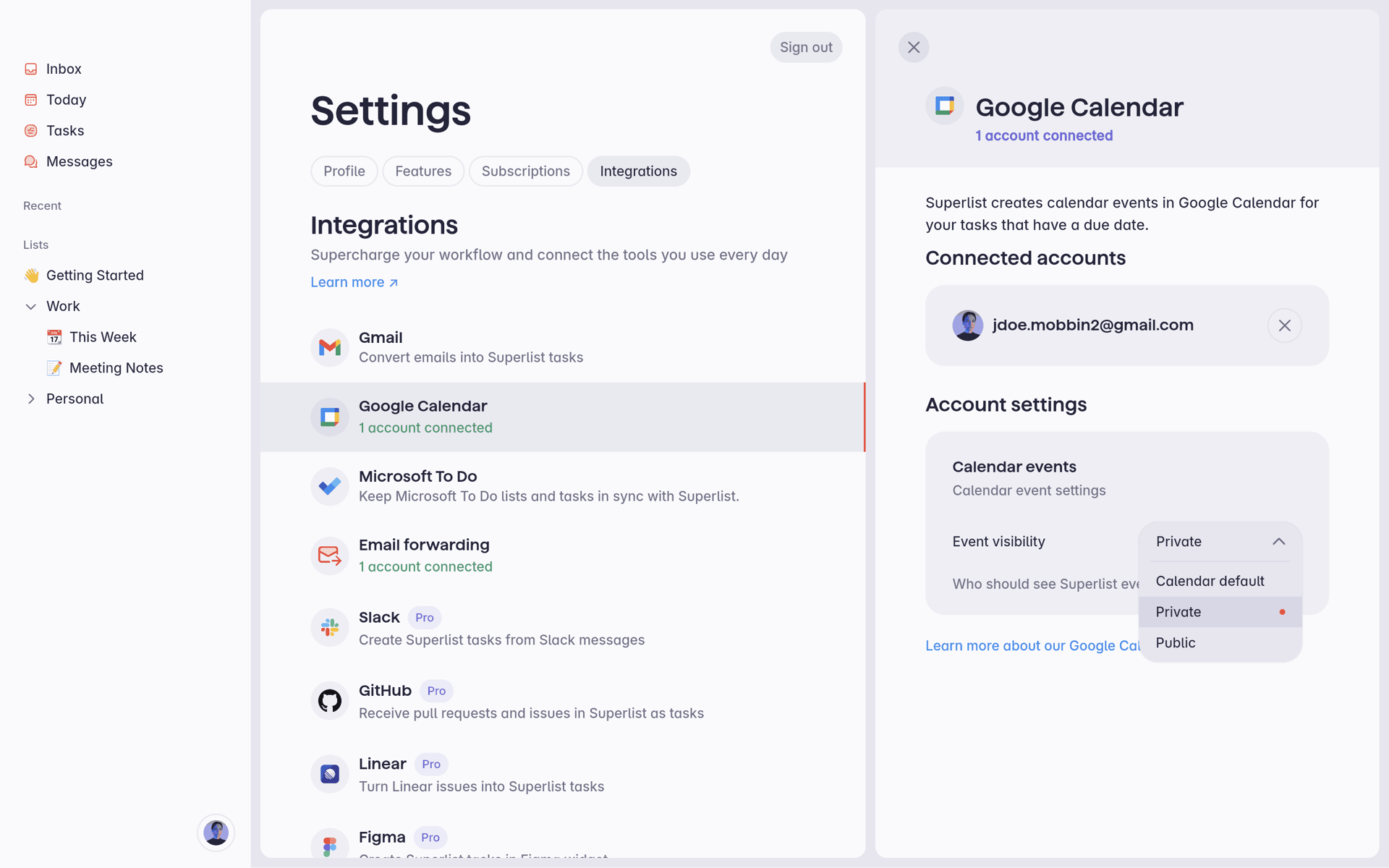Select the Slack integration title
1389x868 pixels.
[379, 618]
